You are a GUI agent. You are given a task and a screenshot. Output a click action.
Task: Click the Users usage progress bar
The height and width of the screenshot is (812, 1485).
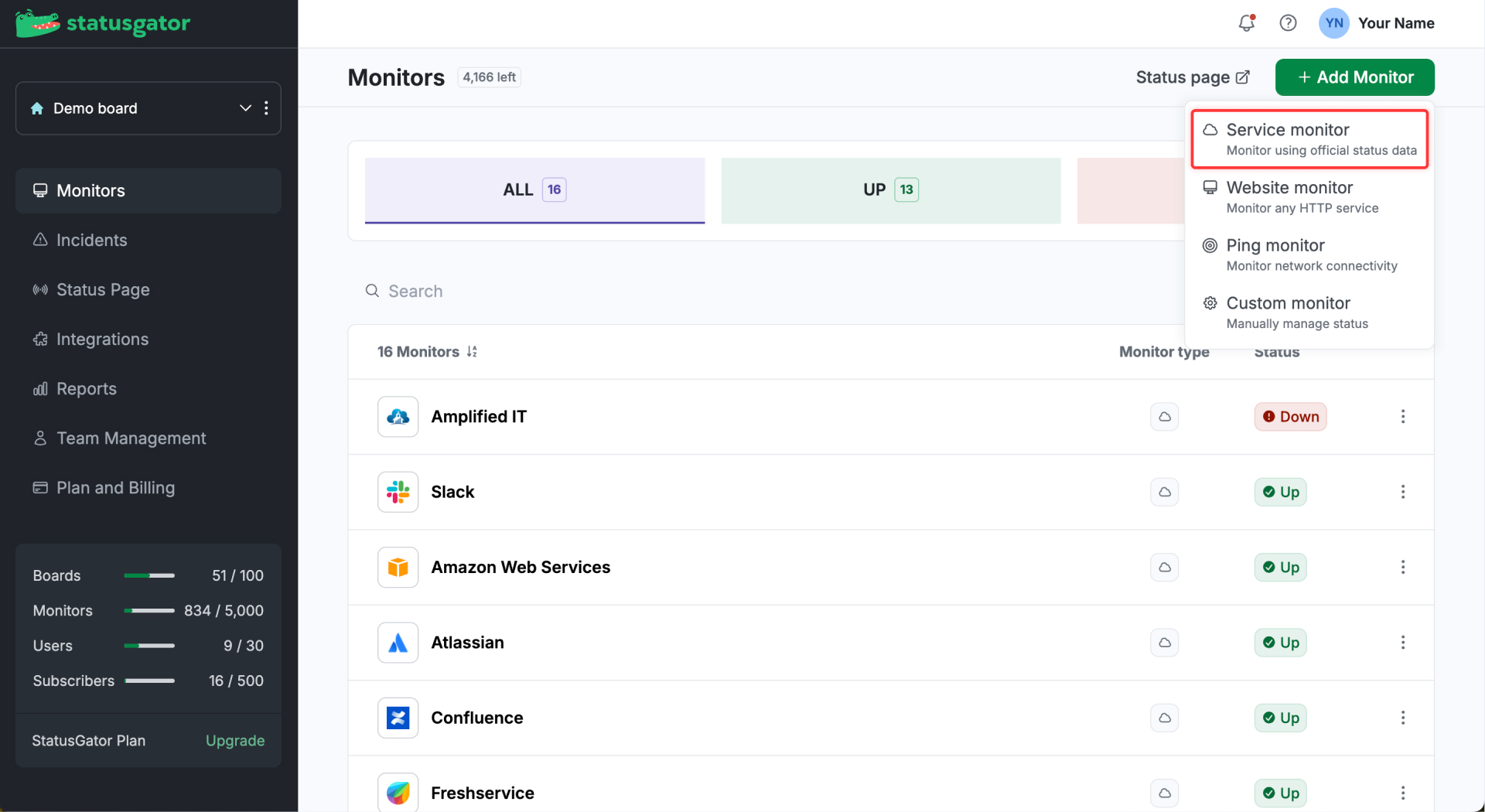[x=149, y=646]
